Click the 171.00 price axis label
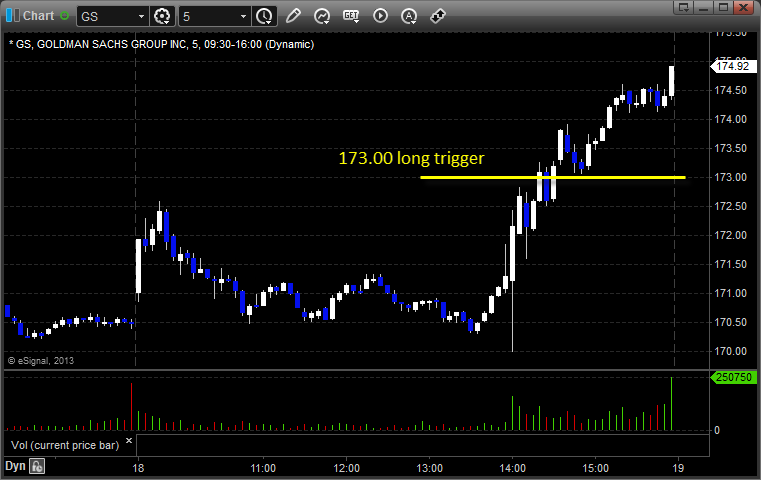Viewport: 761px width, 480px height. click(x=730, y=293)
